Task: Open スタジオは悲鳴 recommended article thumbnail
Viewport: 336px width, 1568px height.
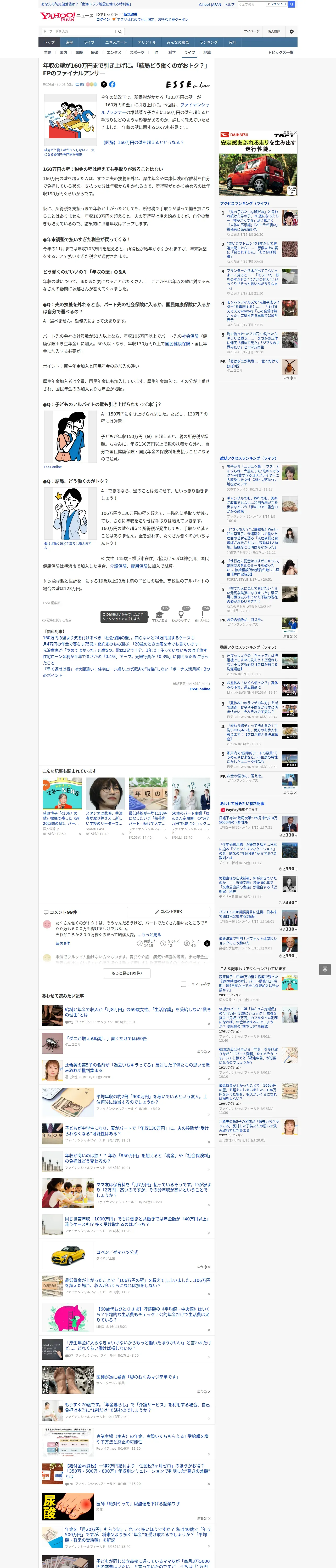Action: 105,793
